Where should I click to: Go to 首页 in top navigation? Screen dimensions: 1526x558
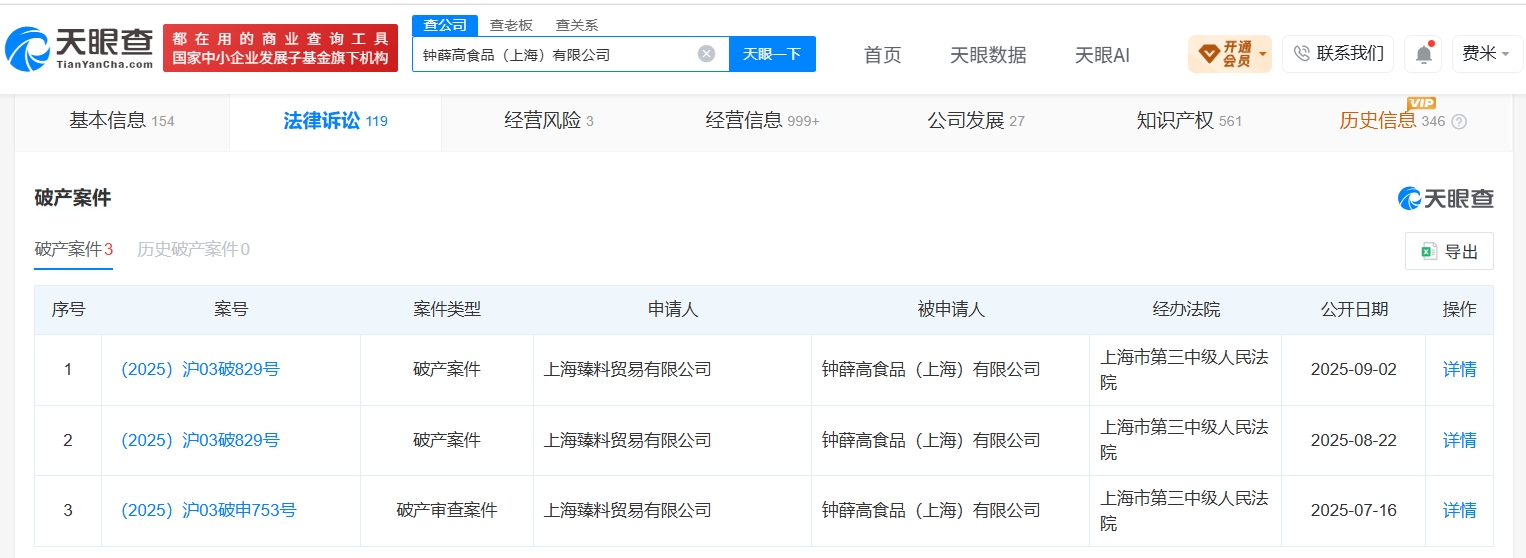[882, 55]
